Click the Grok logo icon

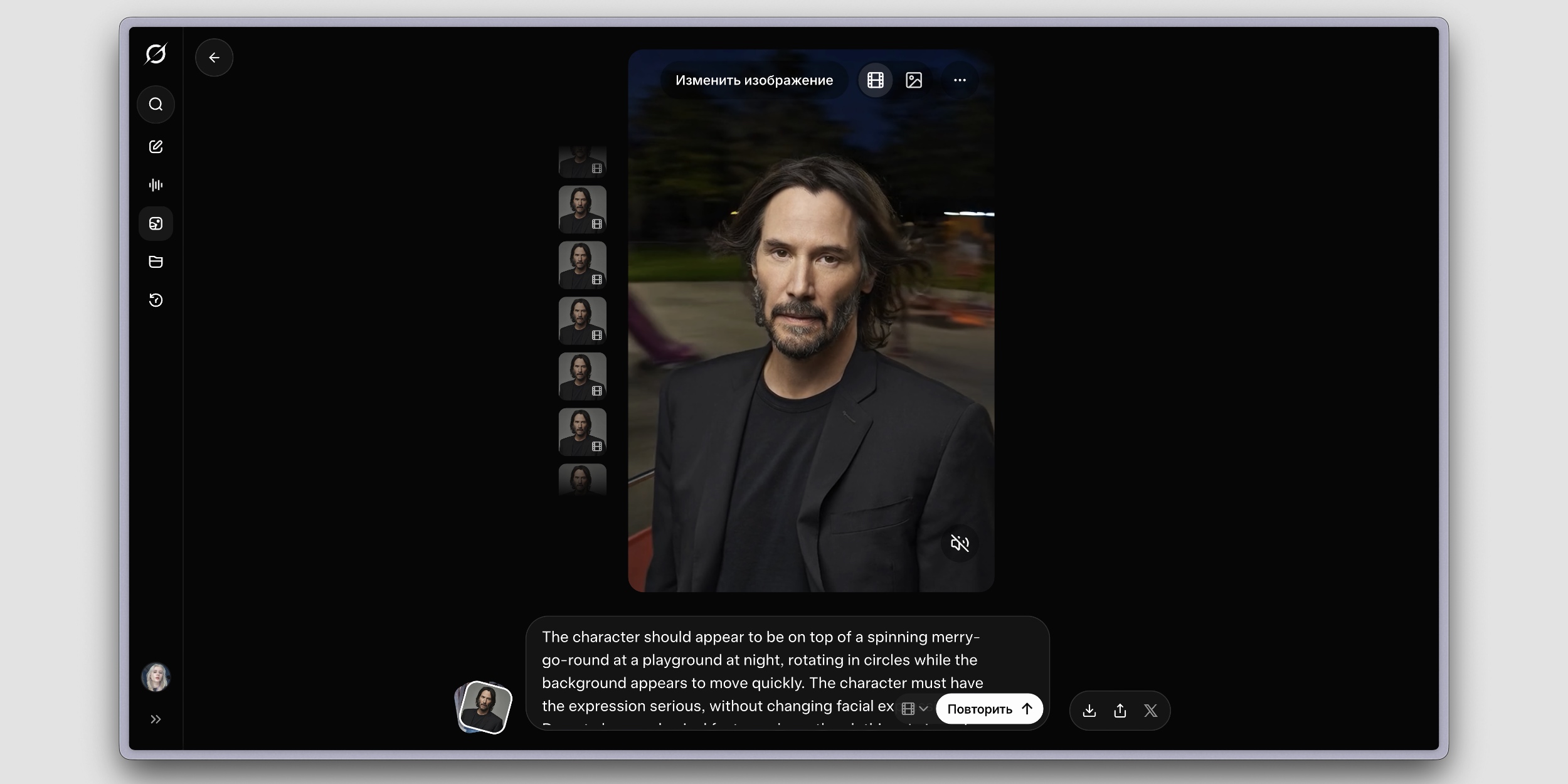pyautogui.click(x=156, y=54)
